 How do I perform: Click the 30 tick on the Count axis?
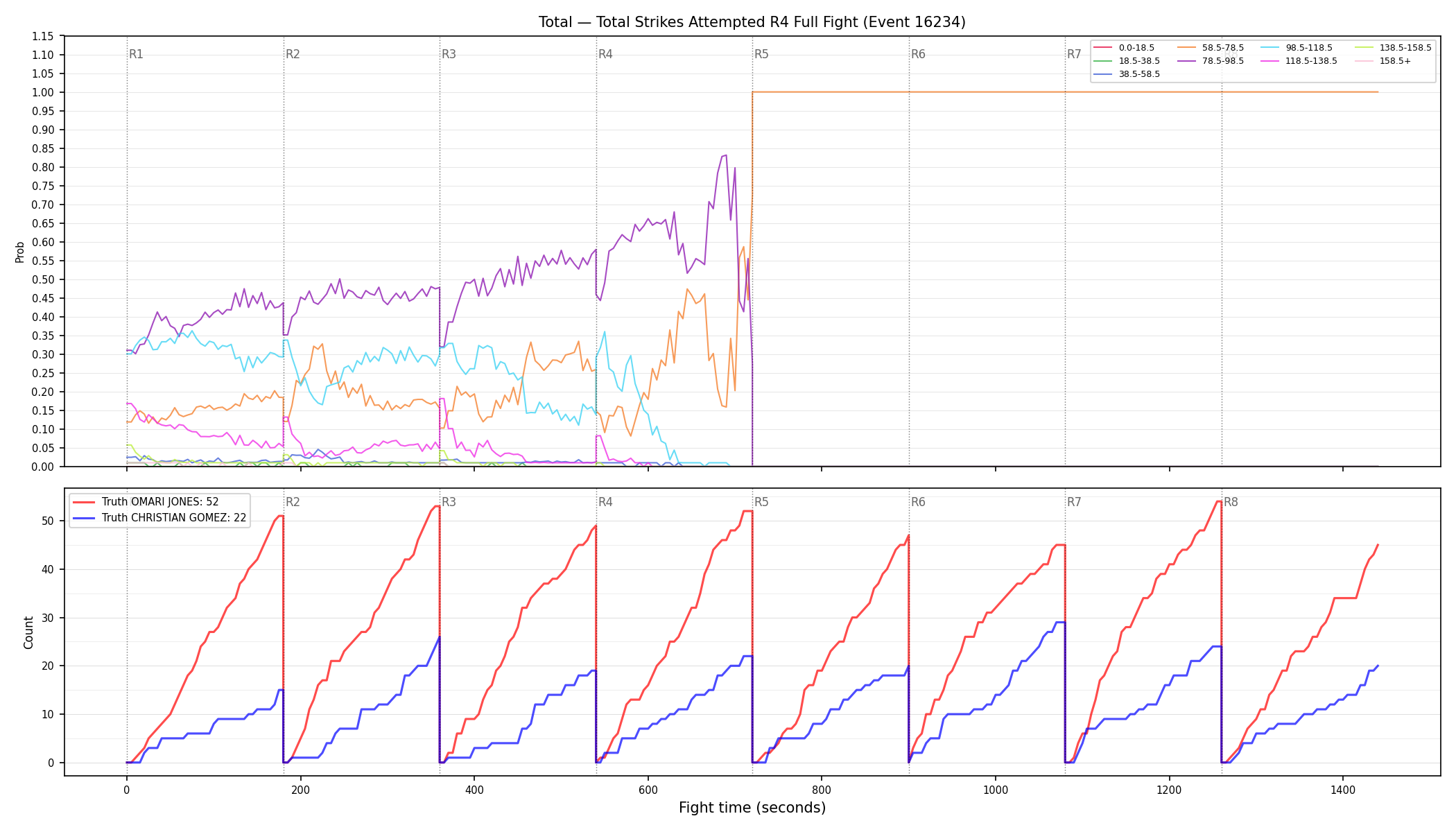point(49,618)
